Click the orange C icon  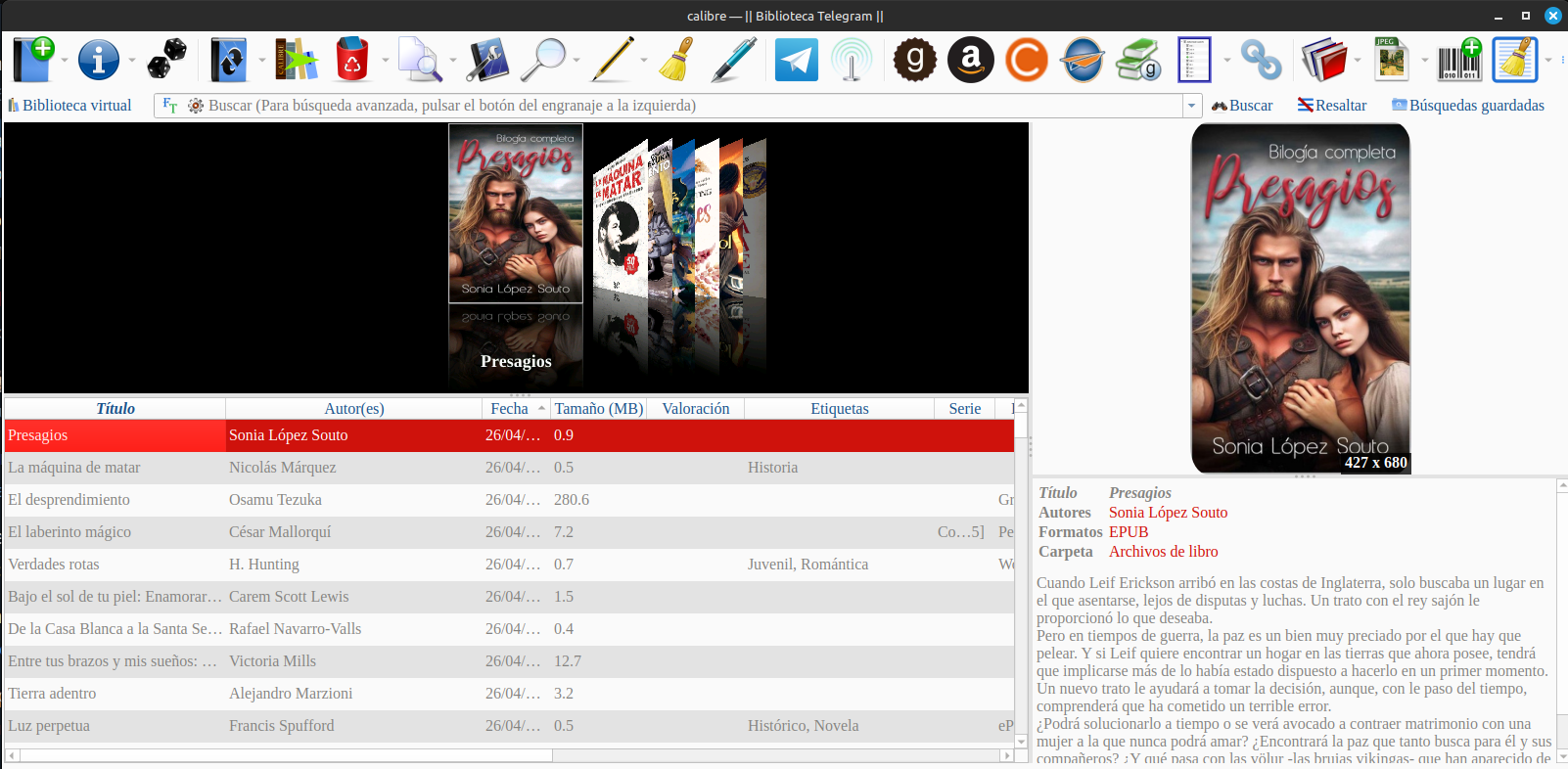point(1027,60)
